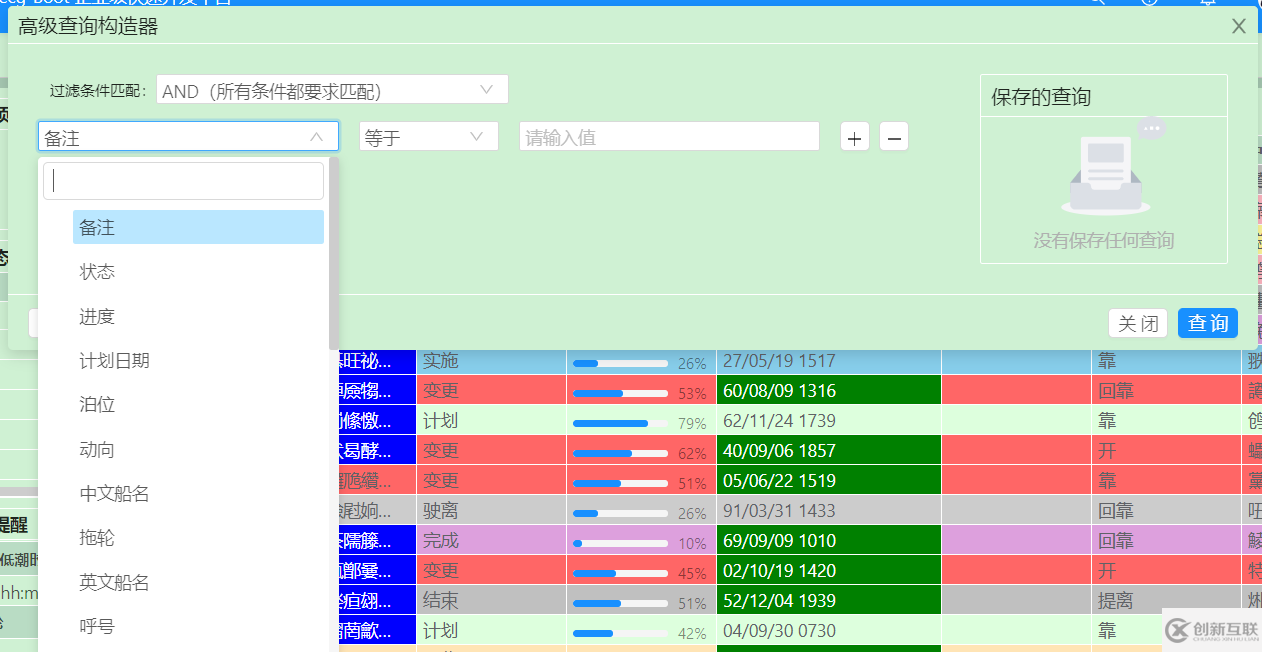Add a condition with the plus button
This screenshot has height=652, width=1262.
[854, 137]
